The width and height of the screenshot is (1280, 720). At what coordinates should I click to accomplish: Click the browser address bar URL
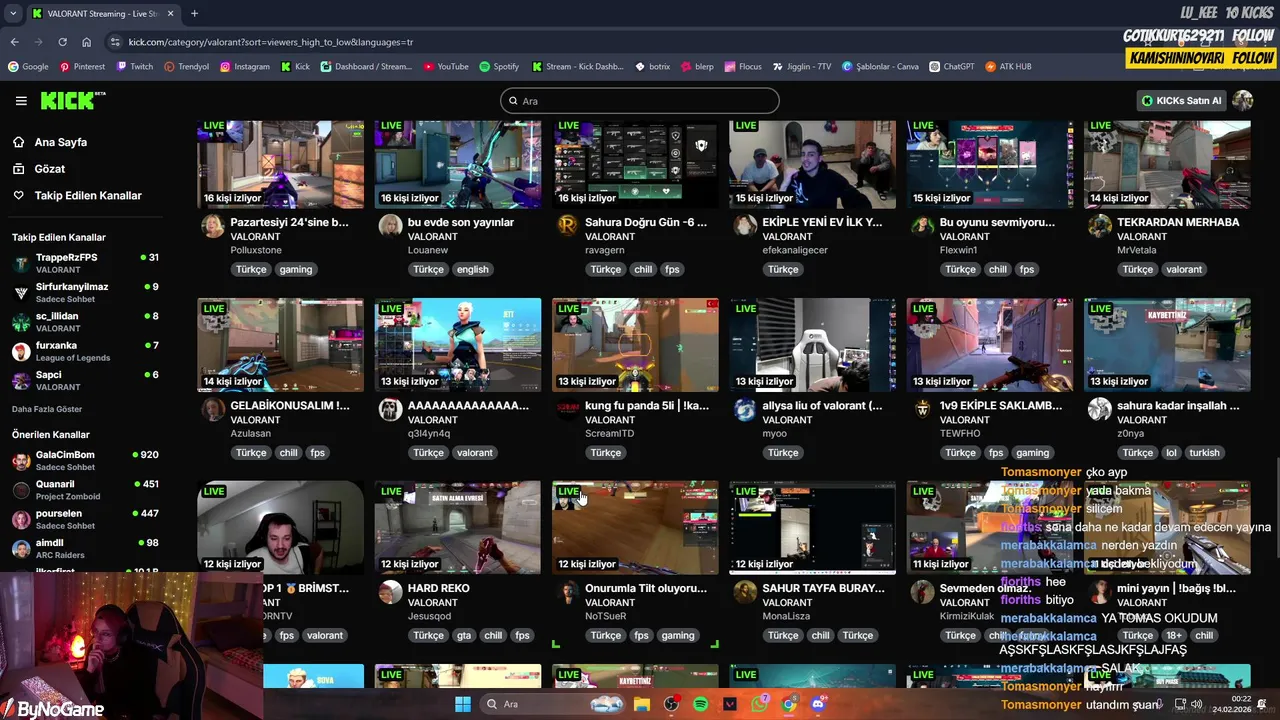point(270,42)
